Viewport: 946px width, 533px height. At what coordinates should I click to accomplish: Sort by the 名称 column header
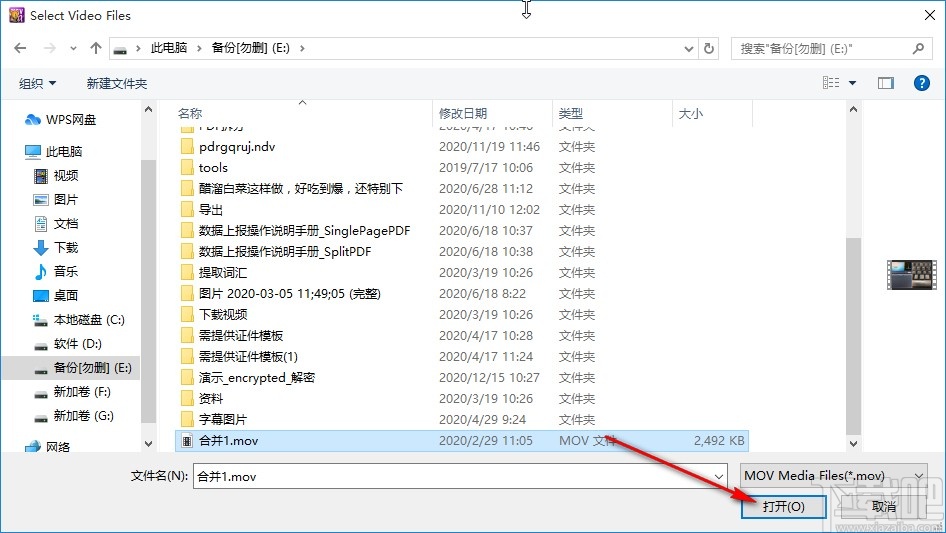tap(189, 113)
